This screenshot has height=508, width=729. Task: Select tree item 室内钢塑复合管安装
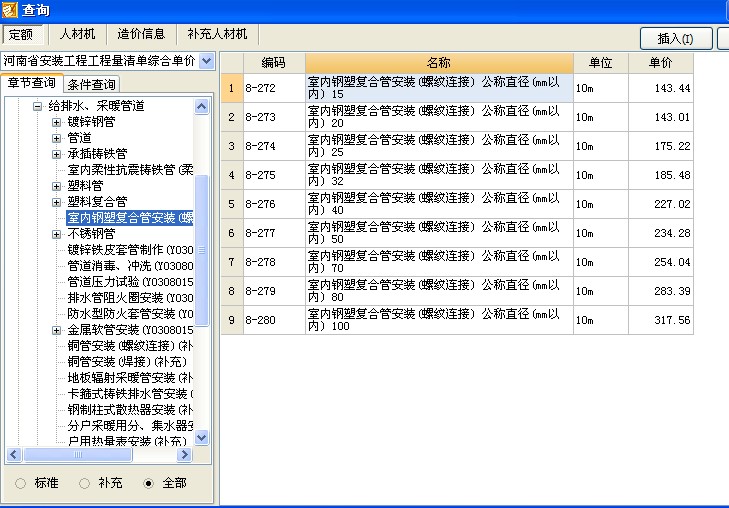click(130, 218)
